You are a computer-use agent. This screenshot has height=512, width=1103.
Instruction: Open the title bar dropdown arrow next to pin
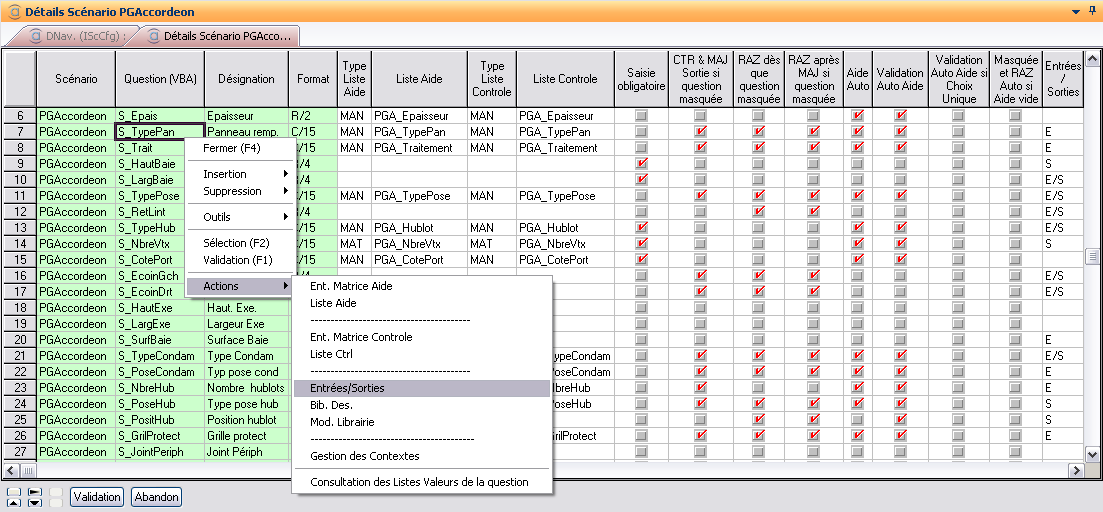(1075, 12)
